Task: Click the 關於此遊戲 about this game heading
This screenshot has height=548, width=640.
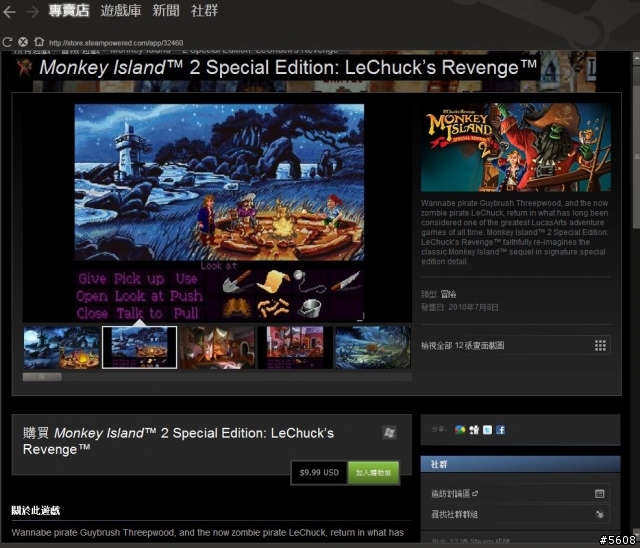Action: (36, 510)
